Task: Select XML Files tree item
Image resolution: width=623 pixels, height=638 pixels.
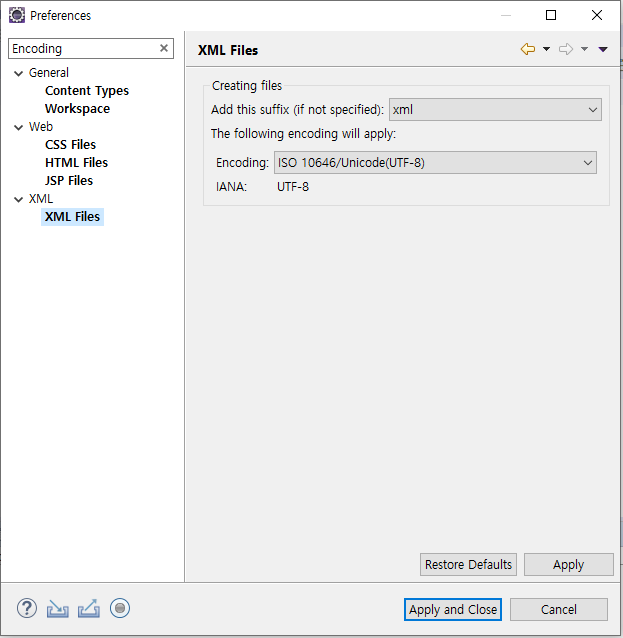Action: pos(72,216)
